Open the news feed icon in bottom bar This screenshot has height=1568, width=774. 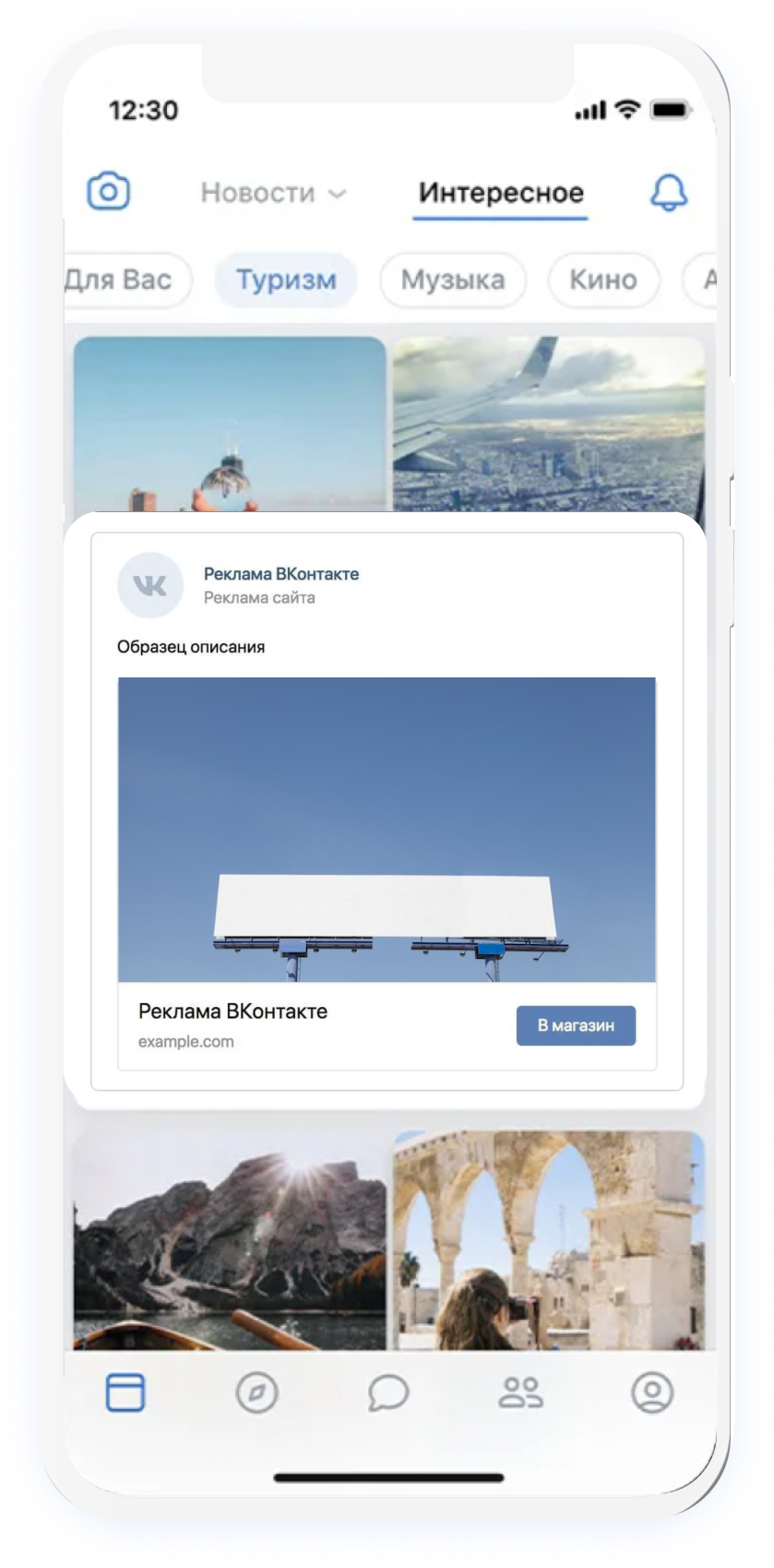(x=125, y=1392)
